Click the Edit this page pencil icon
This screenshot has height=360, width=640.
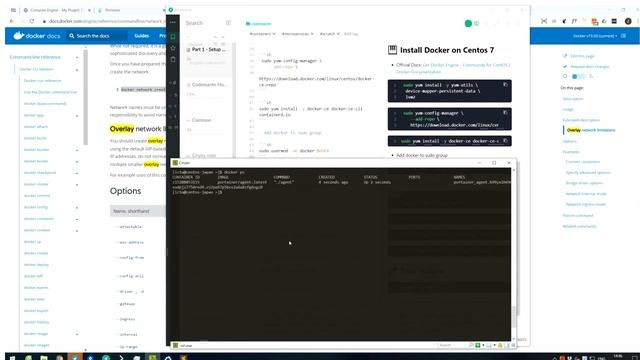point(565,56)
